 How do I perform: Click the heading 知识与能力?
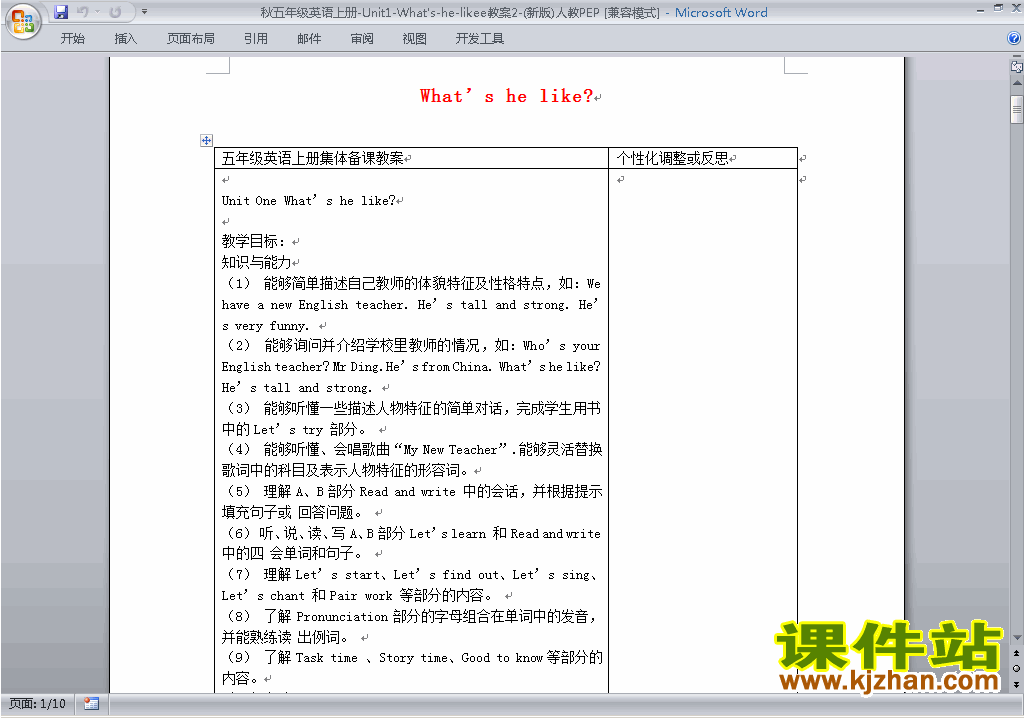[256, 263]
